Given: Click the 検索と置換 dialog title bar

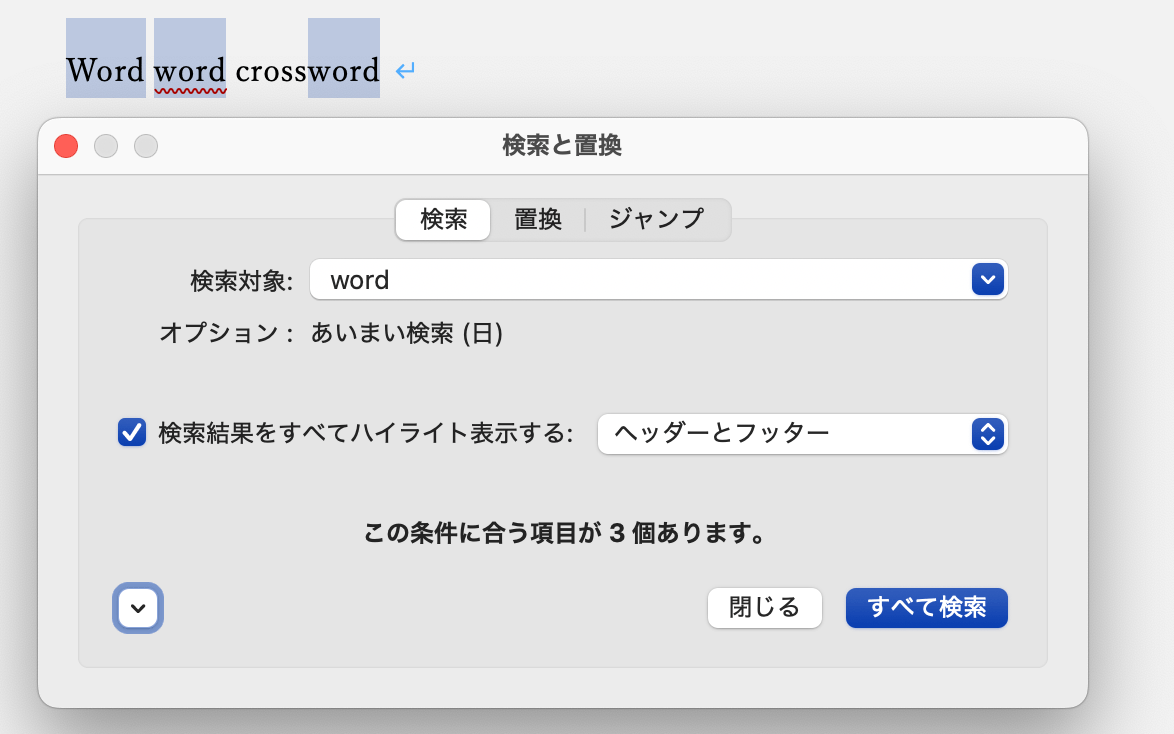Looking at the screenshot, I should tap(562, 145).
